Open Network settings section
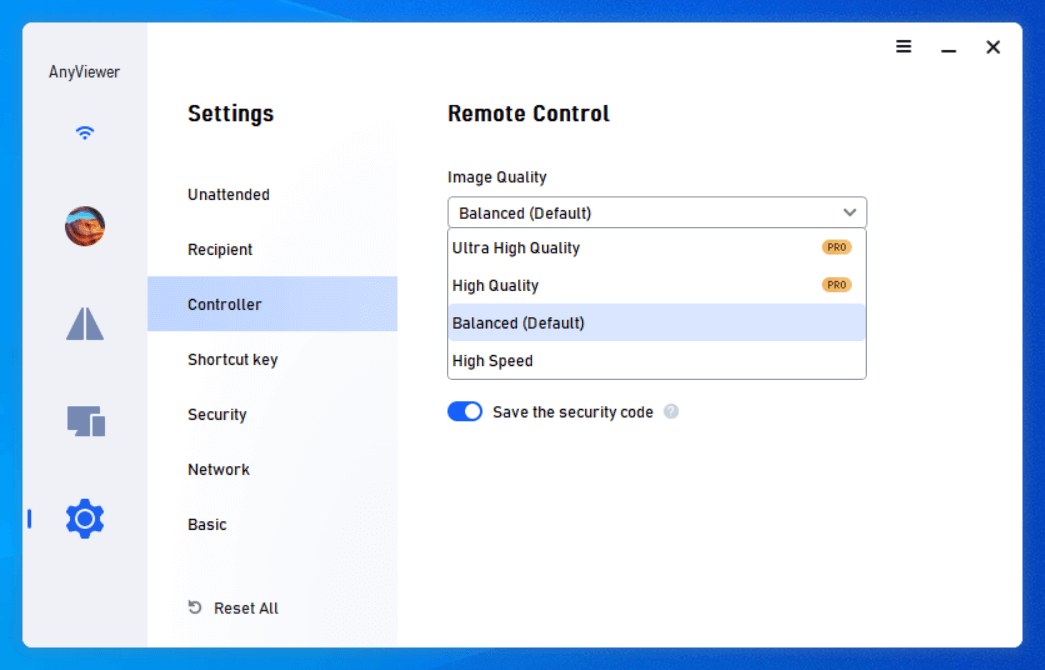1045x670 pixels. coord(219,470)
